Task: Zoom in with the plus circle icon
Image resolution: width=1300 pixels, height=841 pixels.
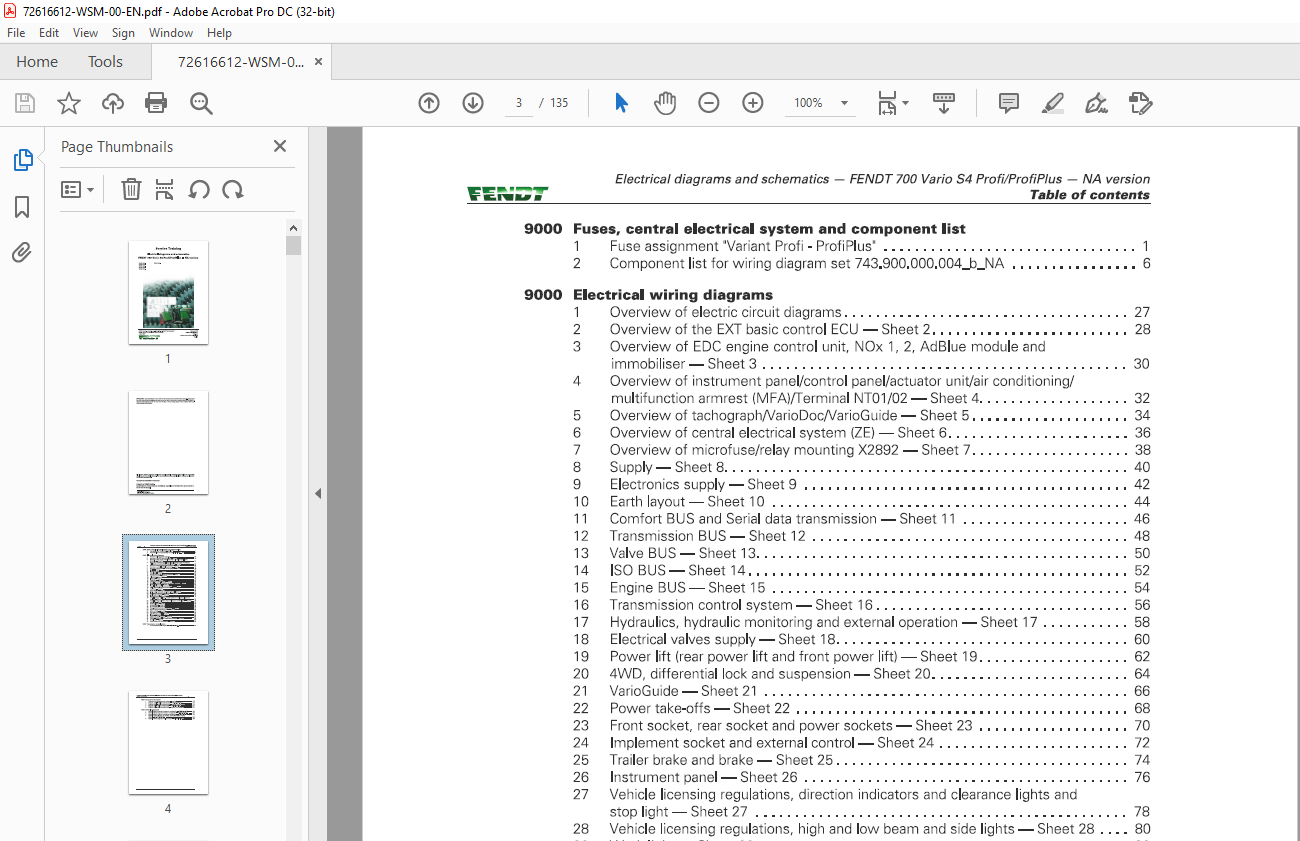Action: point(753,103)
